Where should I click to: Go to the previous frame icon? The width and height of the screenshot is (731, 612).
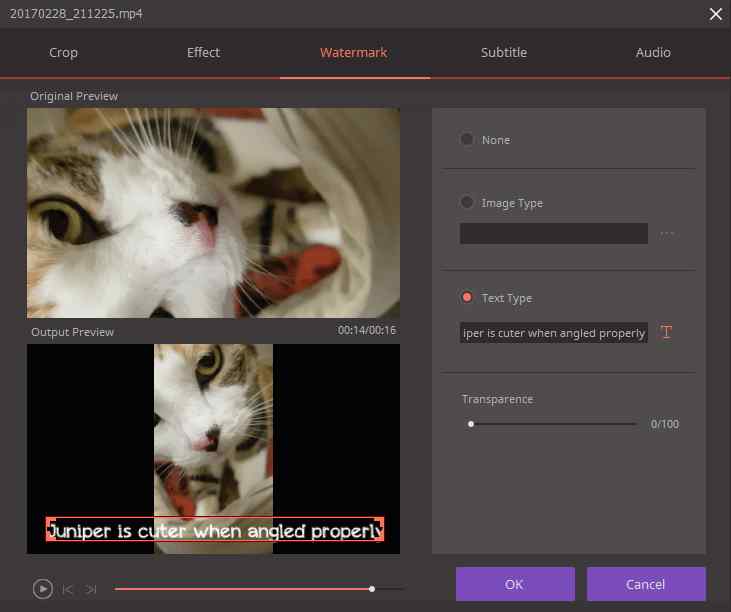pos(68,590)
